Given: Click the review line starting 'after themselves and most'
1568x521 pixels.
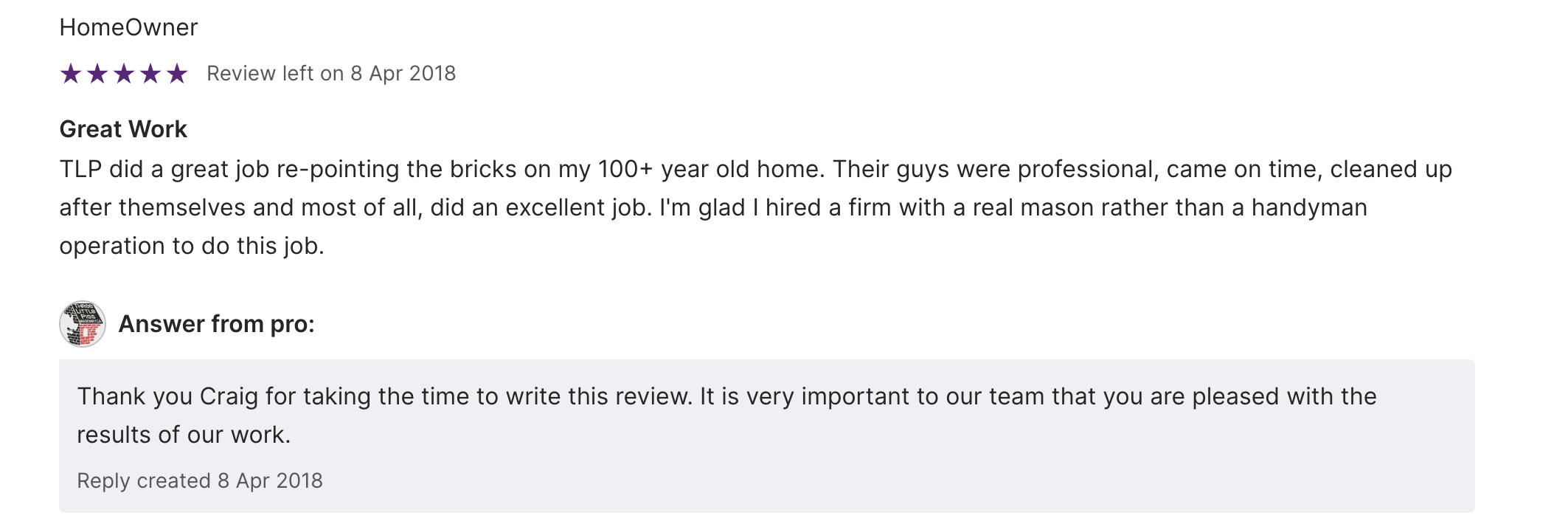Looking at the screenshot, I should click(x=713, y=207).
